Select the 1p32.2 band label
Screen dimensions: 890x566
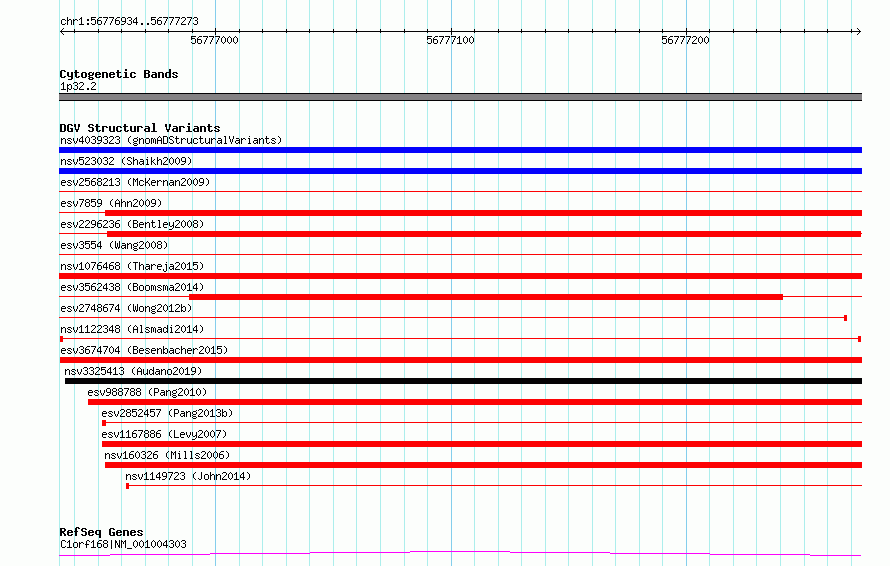(78, 86)
